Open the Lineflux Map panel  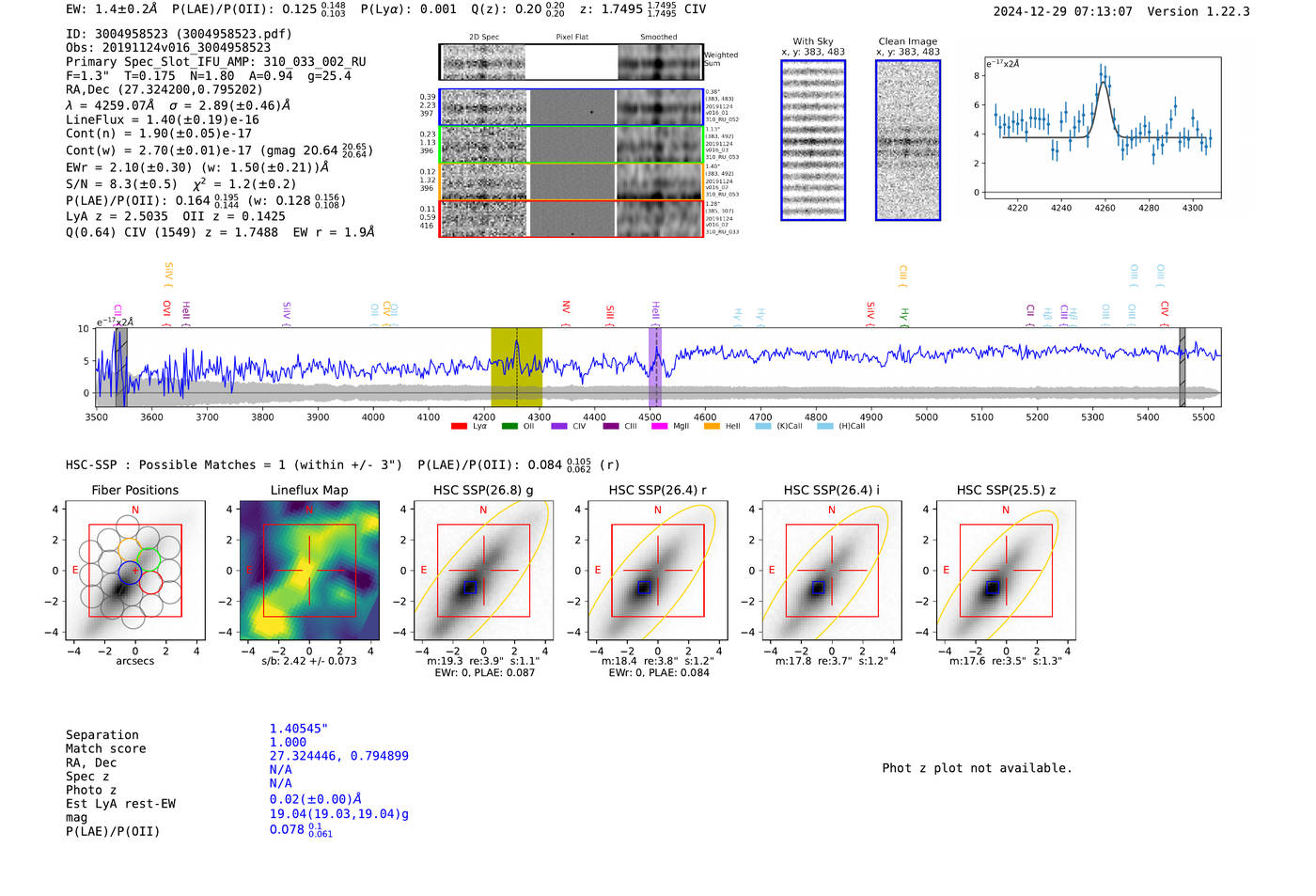[x=309, y=571]
